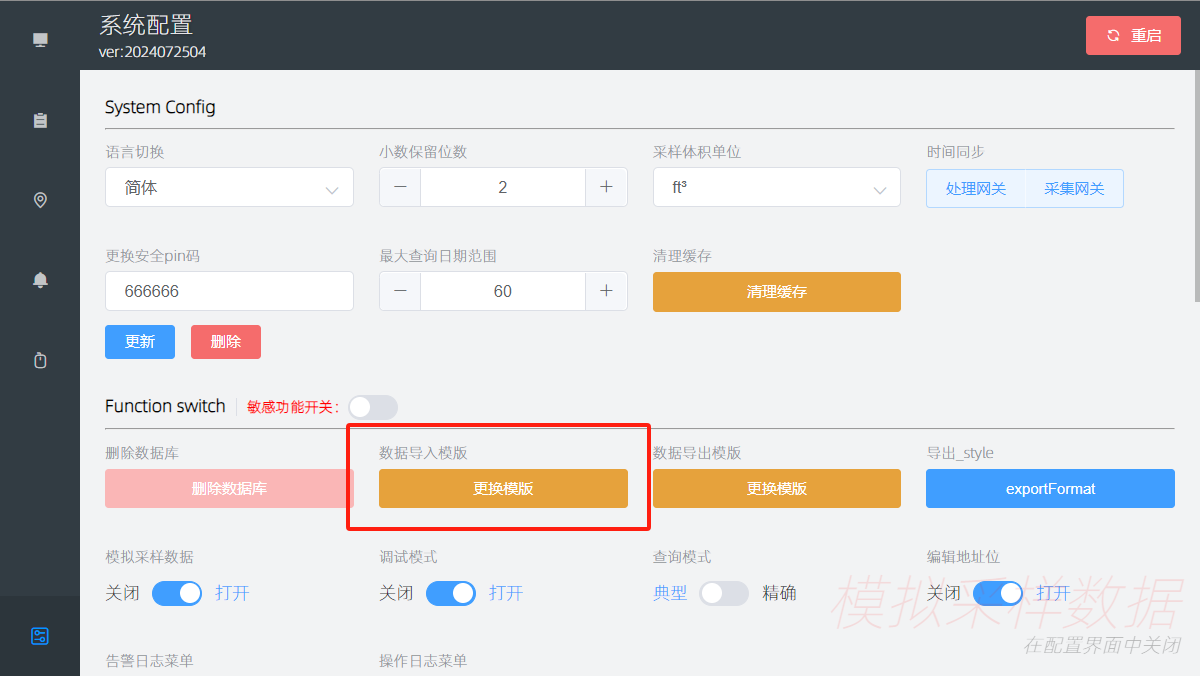Switch to the 采集网关 tab
1200x676 pixels.
(1074, 188)
